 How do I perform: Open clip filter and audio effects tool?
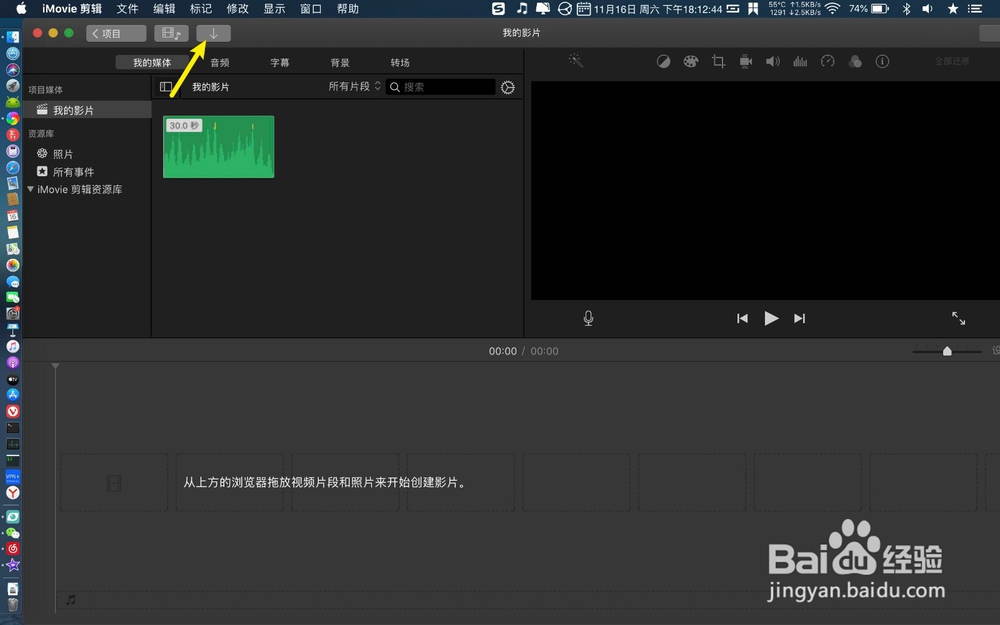click(x=855, y=61)
